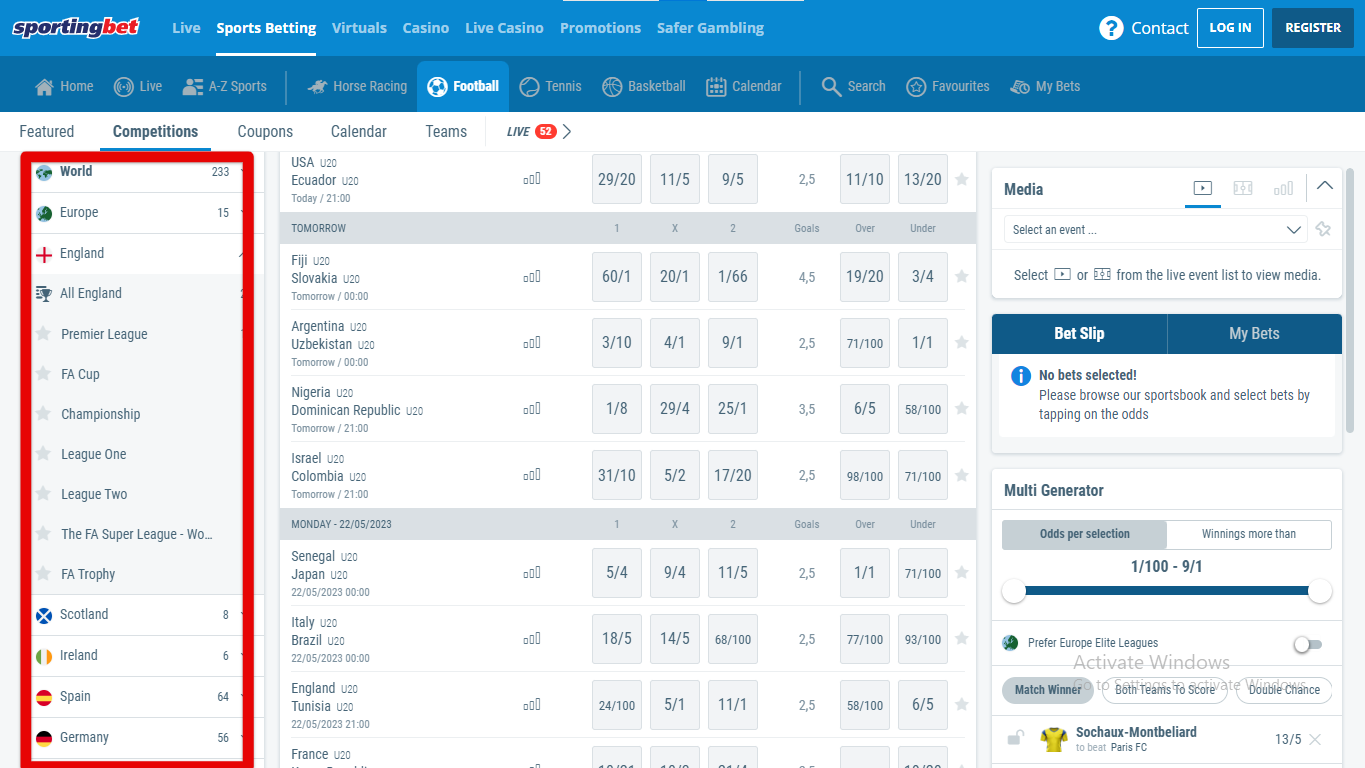This screenshot has width=1365, height=768.
Task: Open My Bets in sports toolbar
Action: (x=1045, y=86)
